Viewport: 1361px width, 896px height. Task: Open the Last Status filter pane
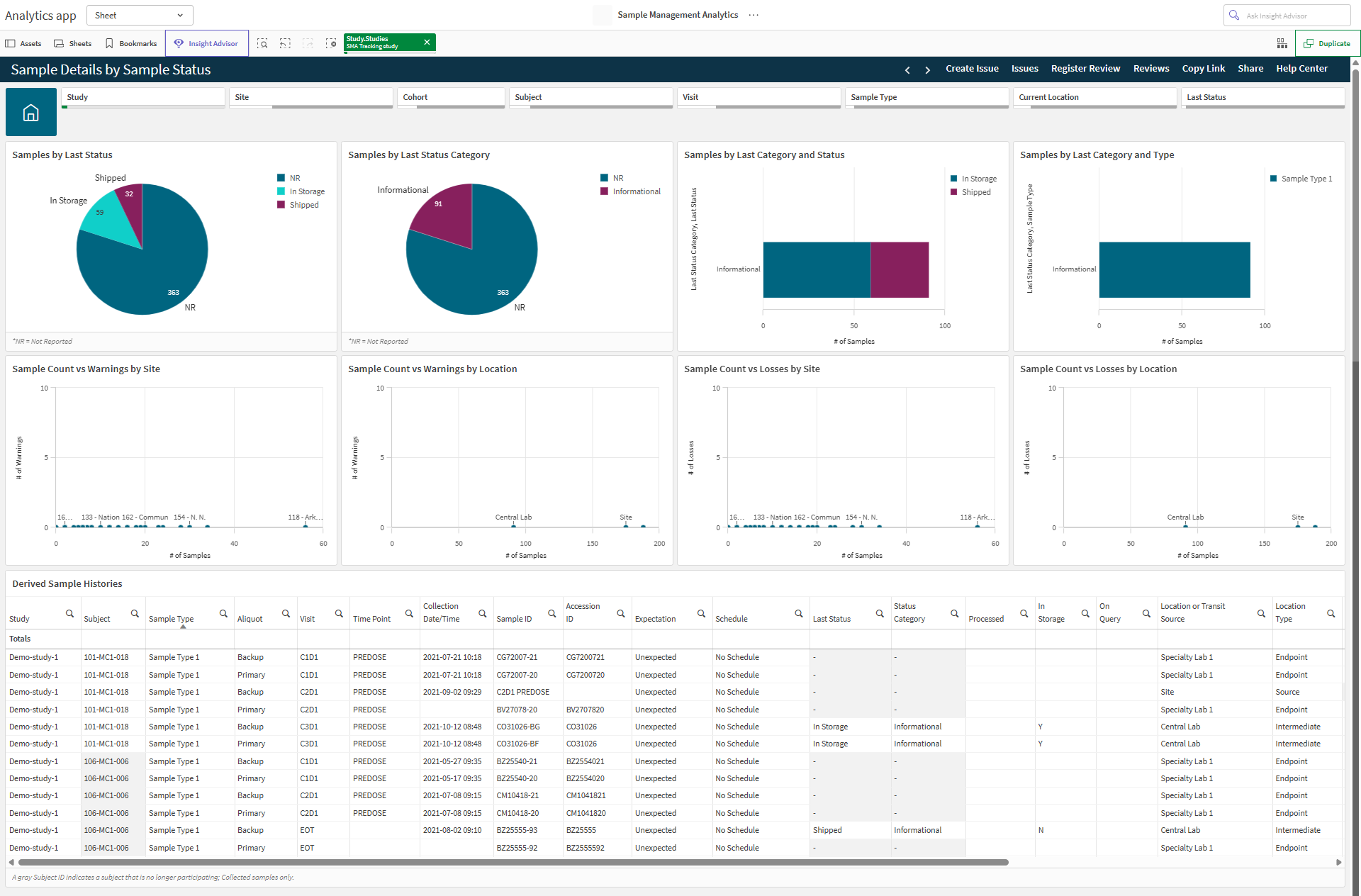click(x=1263, y=98)
